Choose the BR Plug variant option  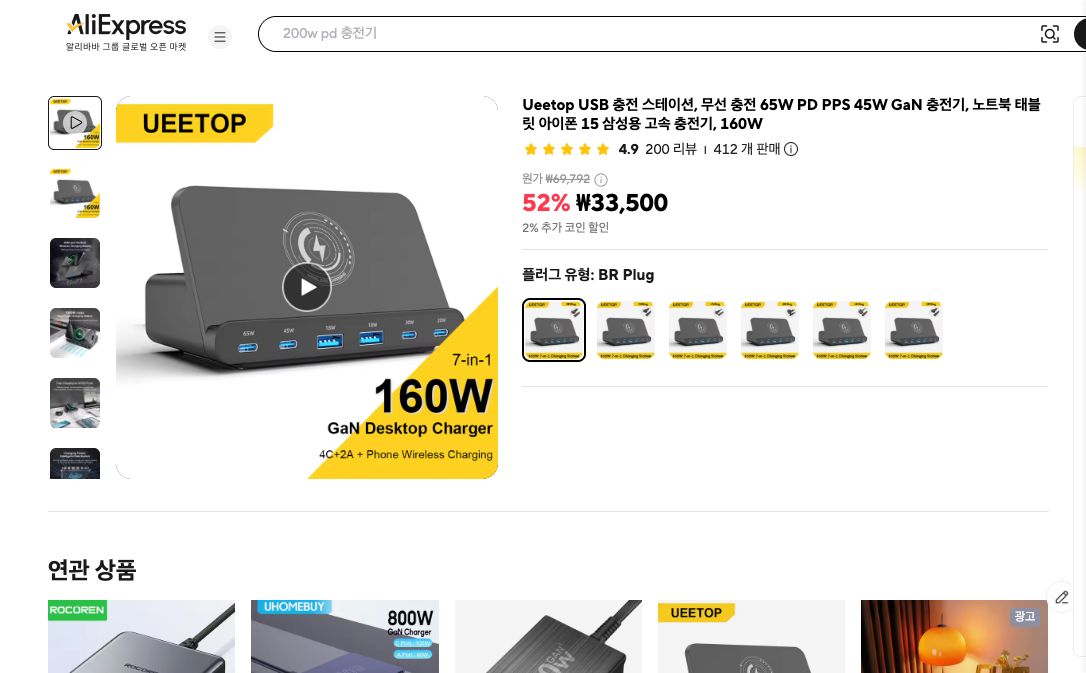pos(553,330)
